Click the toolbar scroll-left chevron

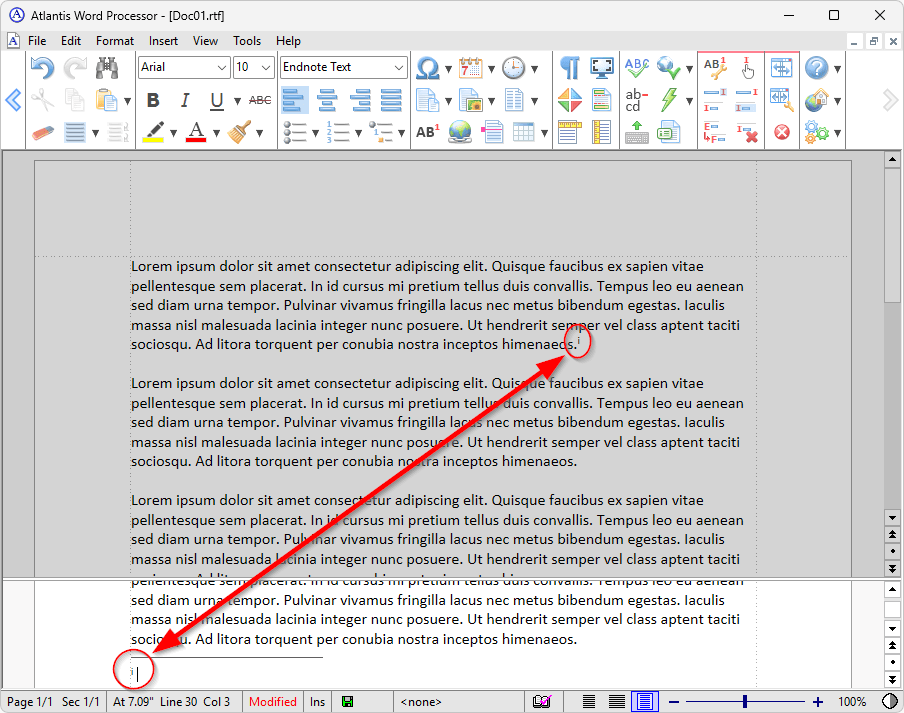(x=13, y=100)
